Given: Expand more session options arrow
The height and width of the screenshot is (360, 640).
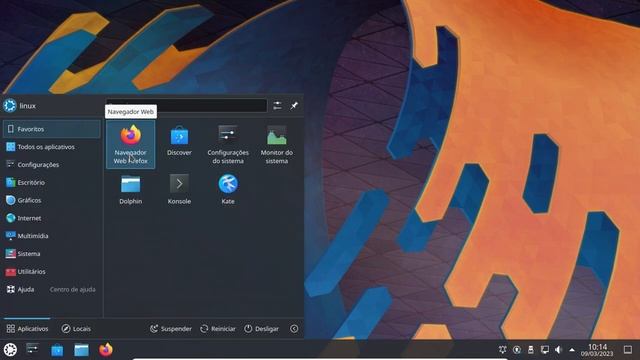Looking at the screenshot, I should [x=294, y=329].
